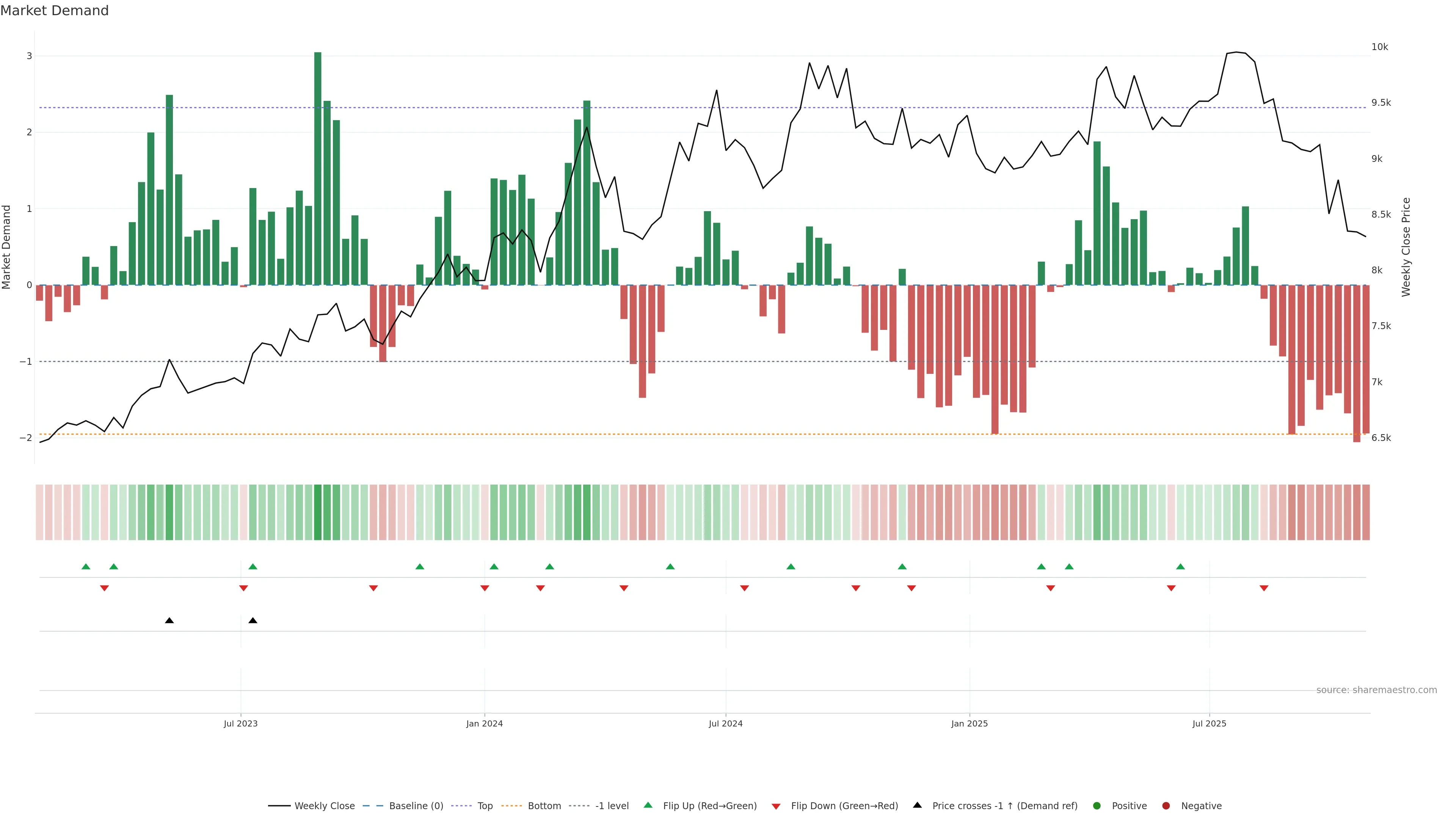
Task: Click the source: sharemaestro.com text
Action: 1376,690
